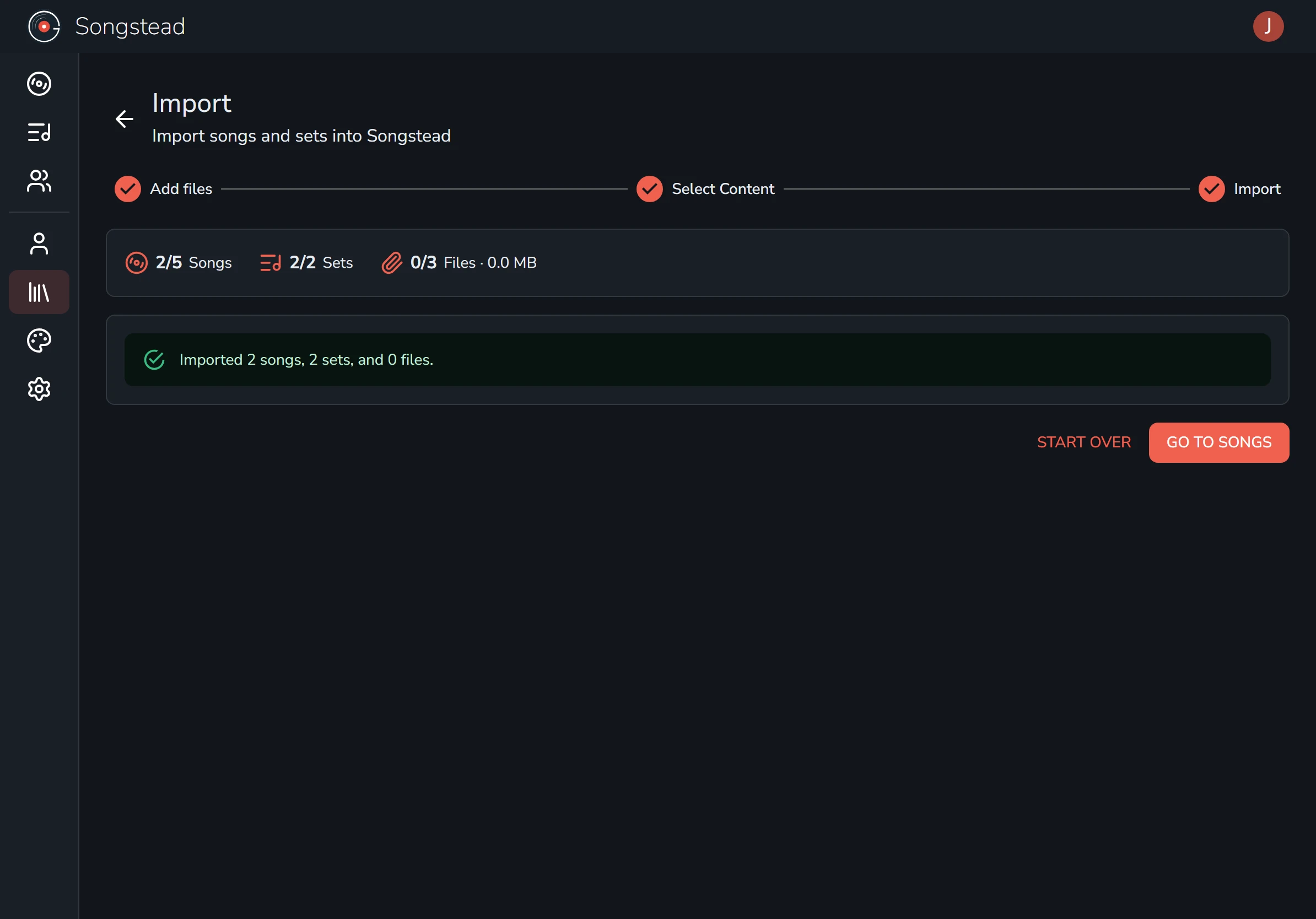Viewport: 1316px width, 919px height.
Task: Click the green success check icon
Action: (x=154, y=360)
